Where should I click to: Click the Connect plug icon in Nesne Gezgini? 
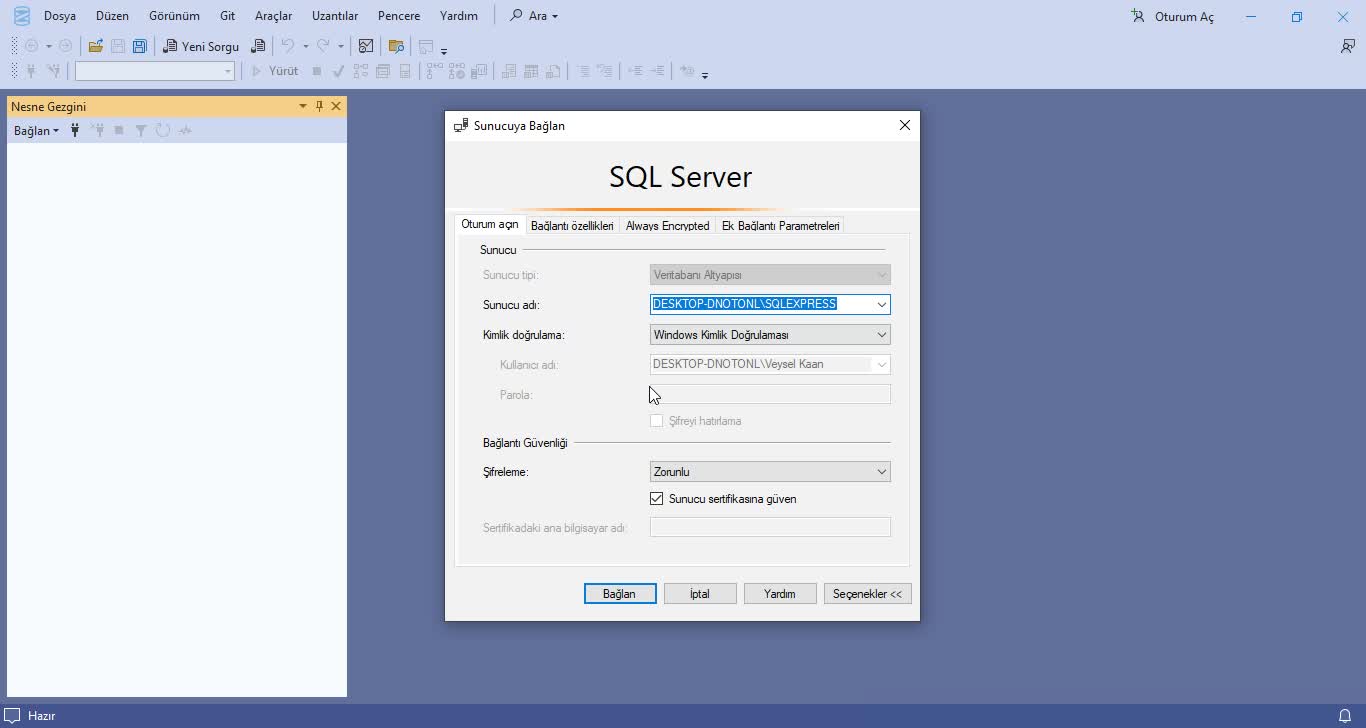75,130
